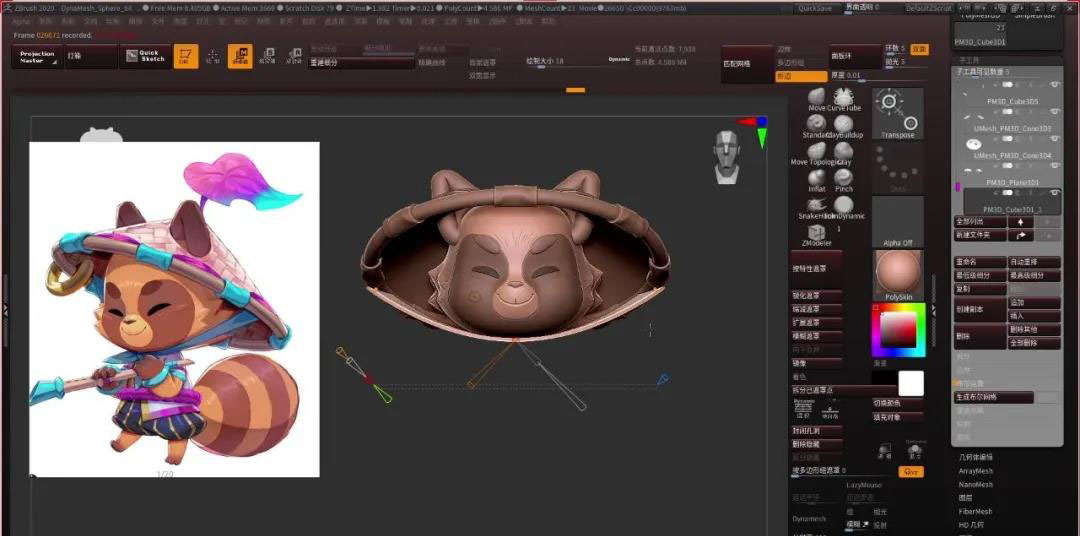Open the PolySkin material selector

click(898, 276)
